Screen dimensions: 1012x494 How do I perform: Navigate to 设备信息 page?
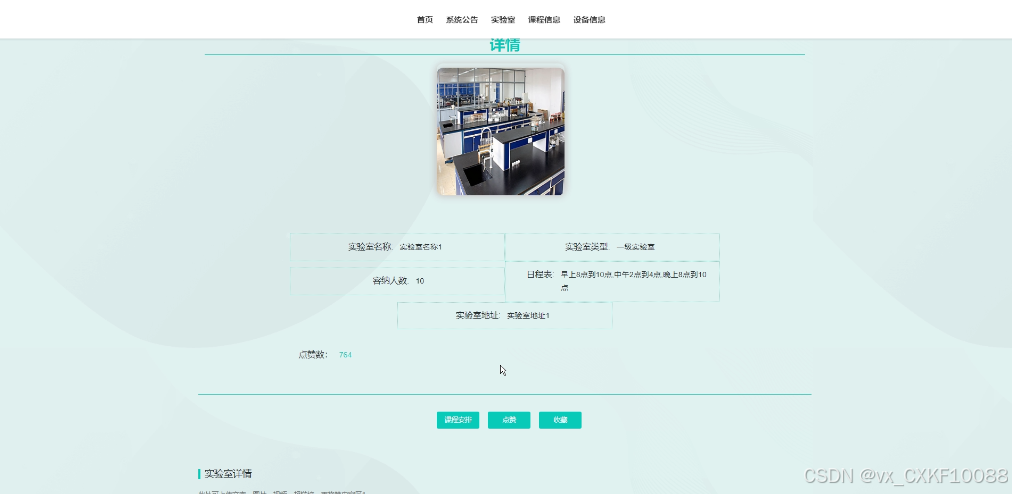click(589, 19)
